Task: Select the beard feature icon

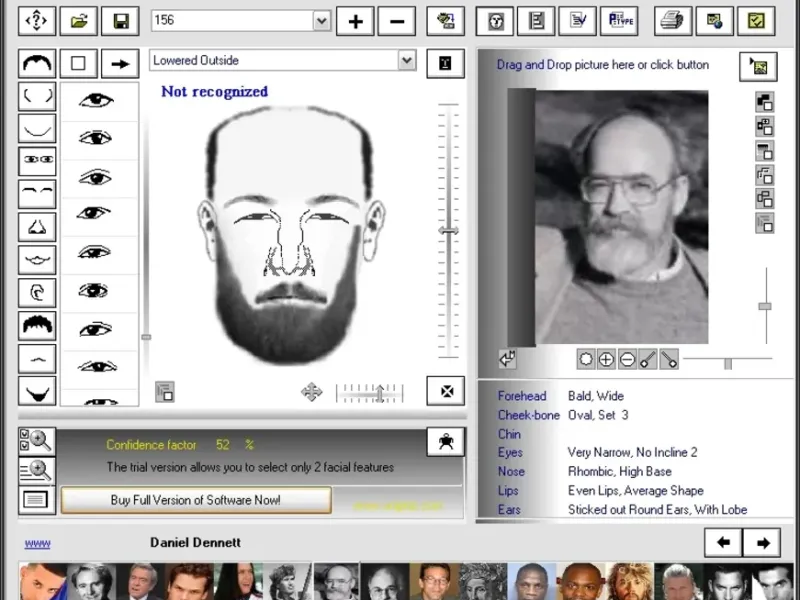Action: (x=37, y=391)
